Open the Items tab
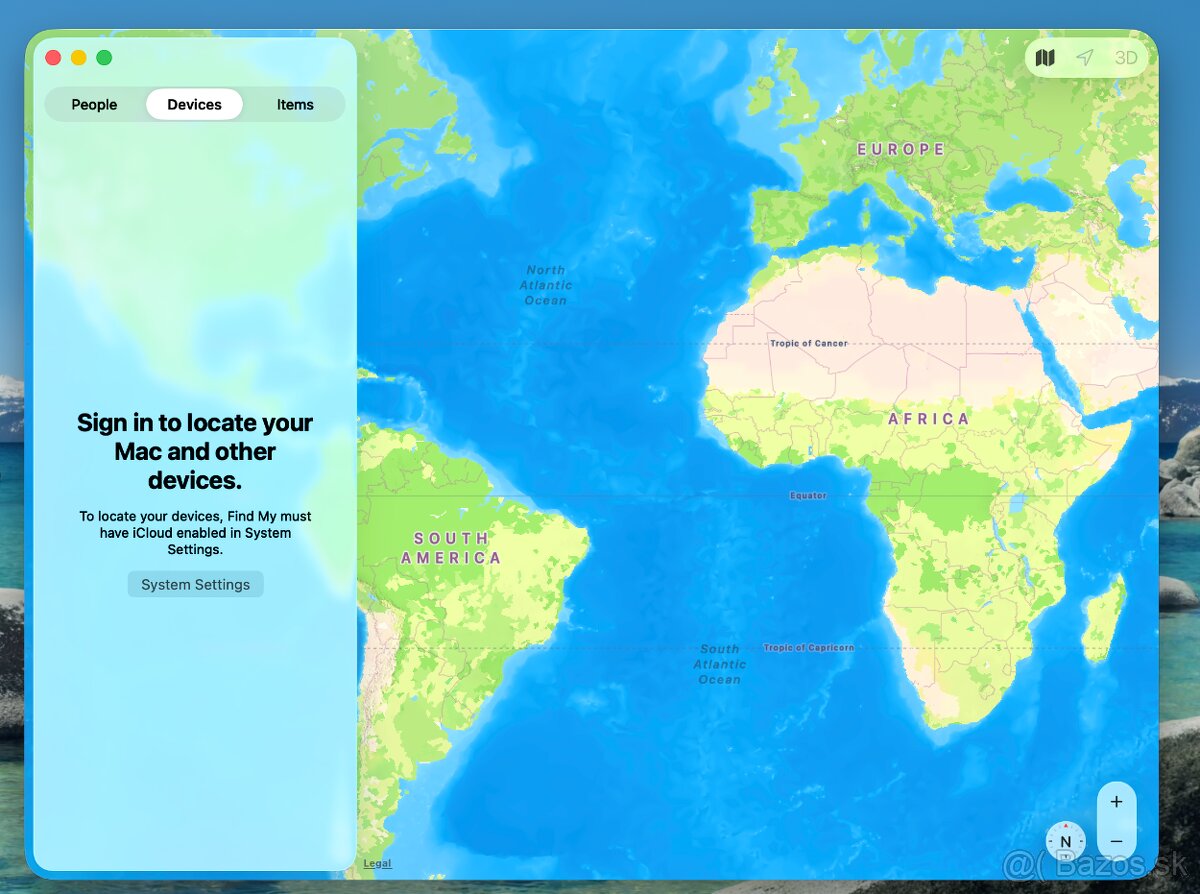This screenshot has height=894, width=1200. pyautogui.click(x=295, y=105)
